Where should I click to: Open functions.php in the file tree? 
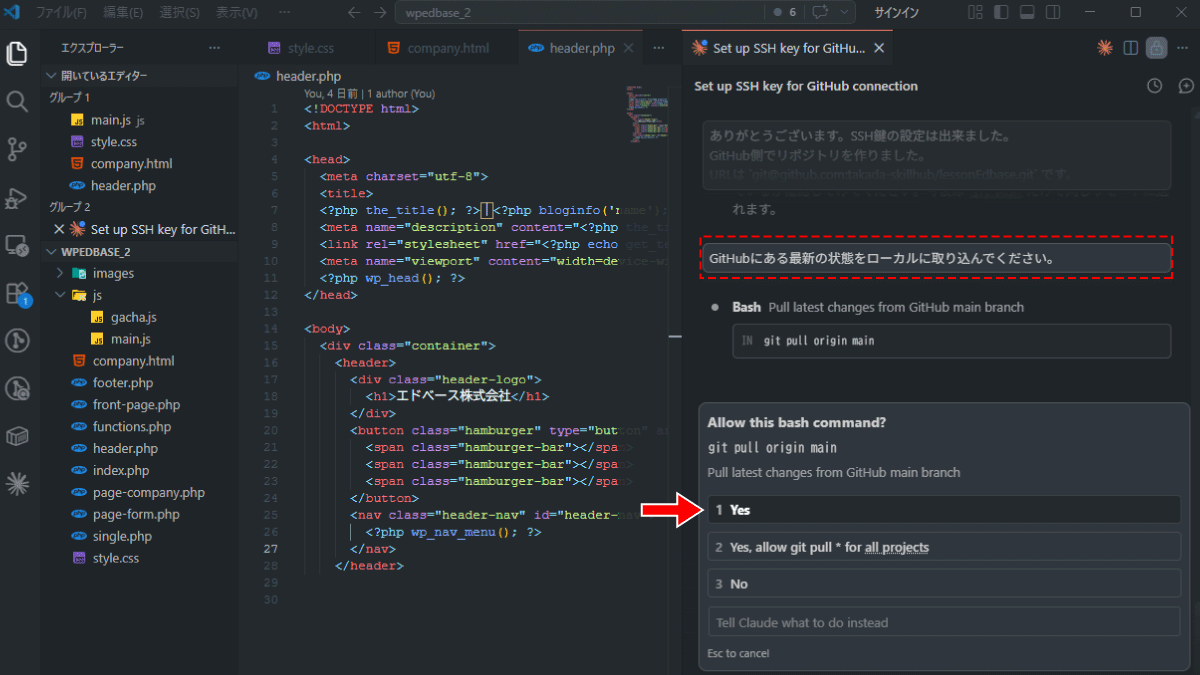coord(132,427)
